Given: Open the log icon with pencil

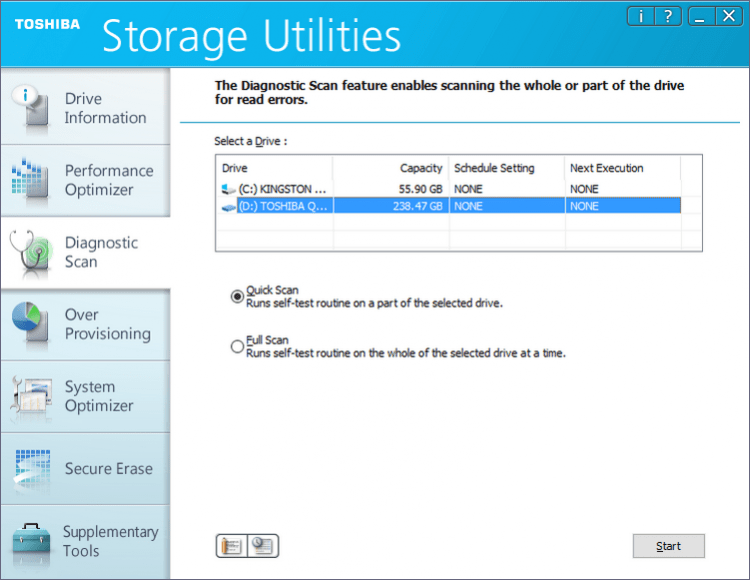Looking at the screenshot, I should coord(232,546).
